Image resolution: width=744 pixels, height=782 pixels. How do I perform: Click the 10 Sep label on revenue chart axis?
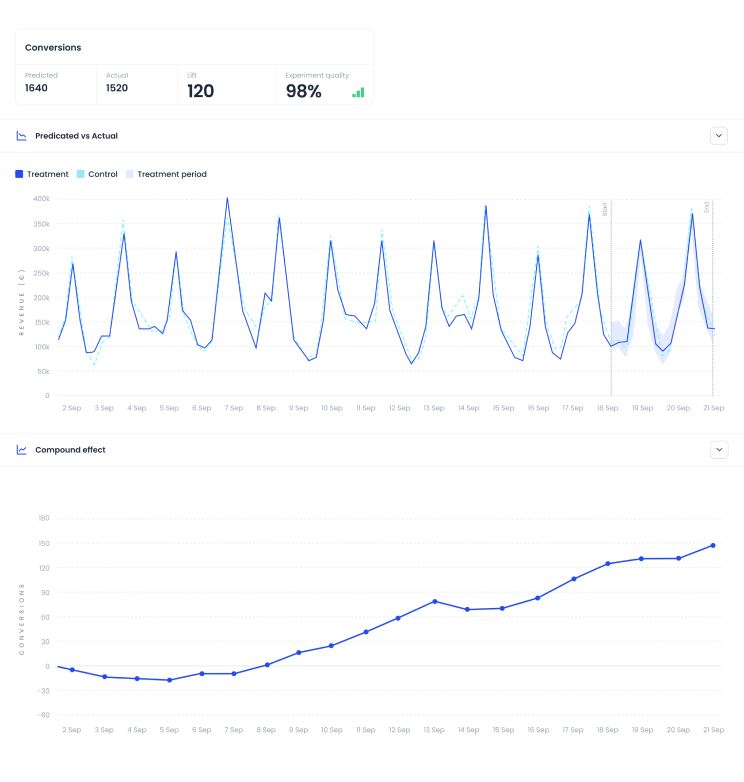(x=332, y=408)
